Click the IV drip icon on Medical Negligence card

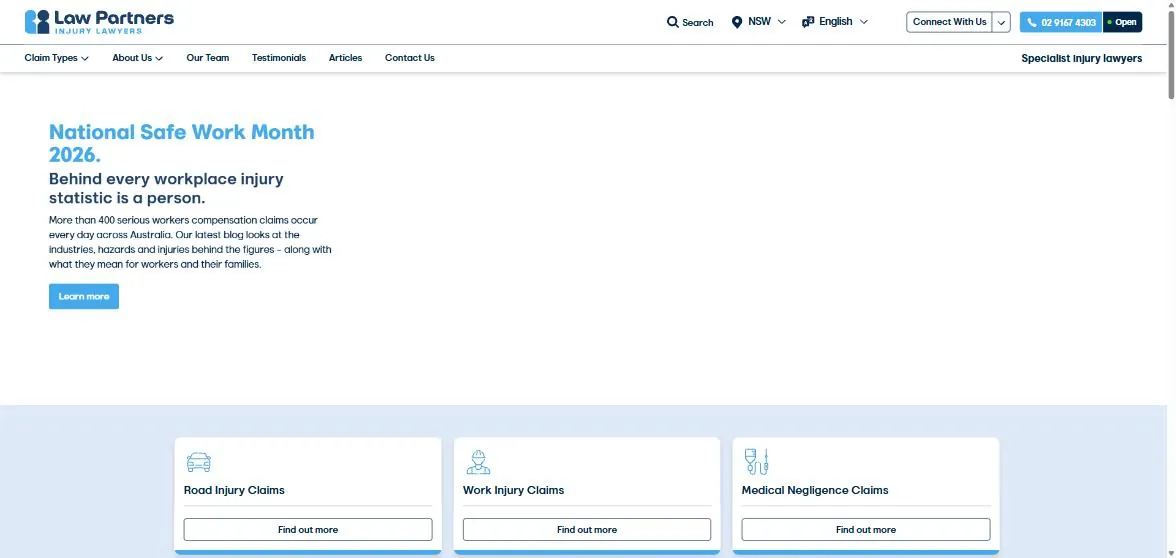(757, 461)
